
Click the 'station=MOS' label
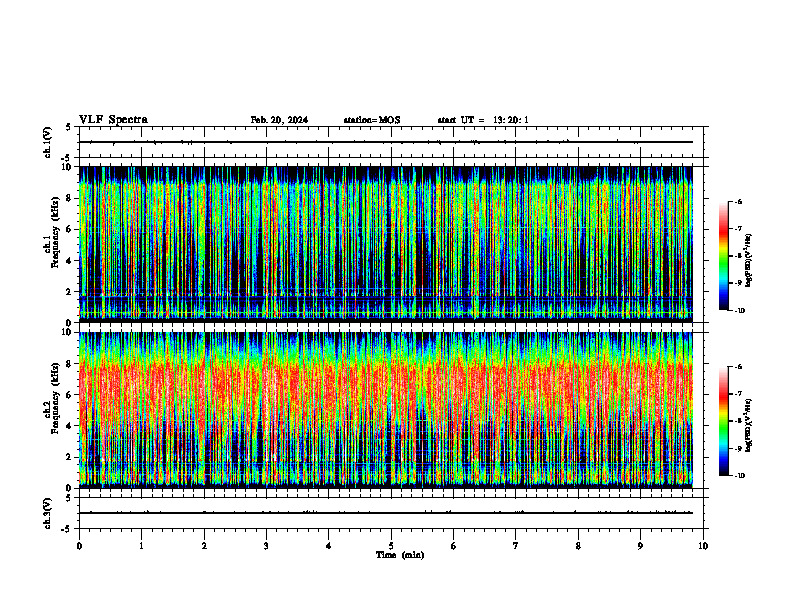372,120
